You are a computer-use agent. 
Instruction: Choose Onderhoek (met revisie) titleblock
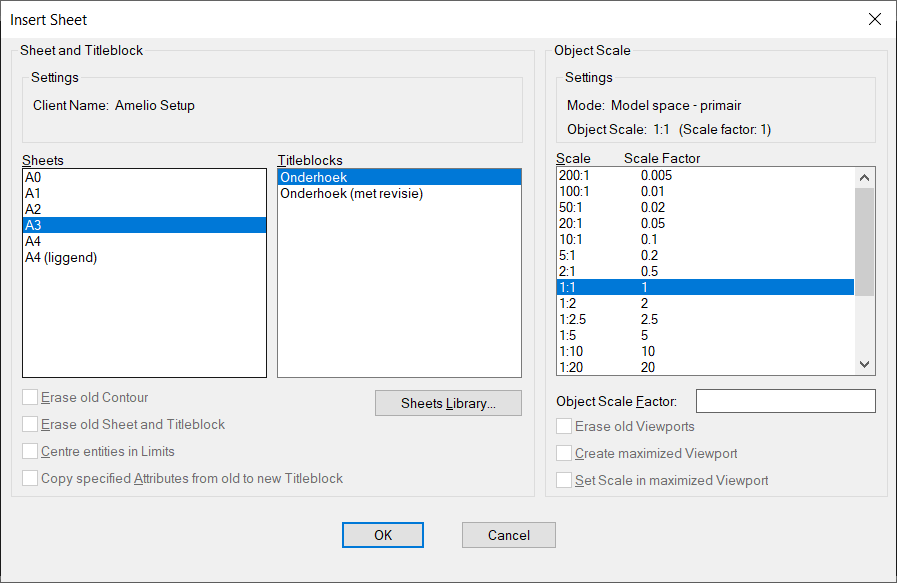point(399,193)
